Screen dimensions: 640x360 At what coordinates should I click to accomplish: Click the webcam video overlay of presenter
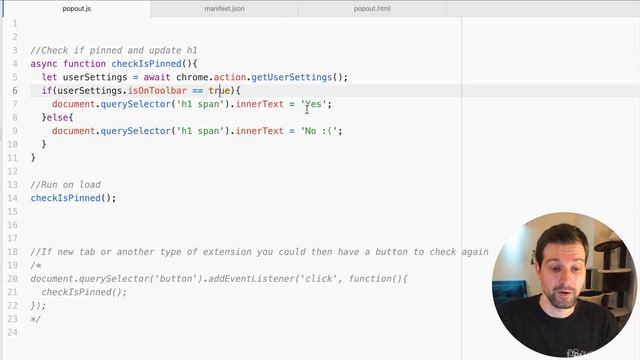click(564, 285)
